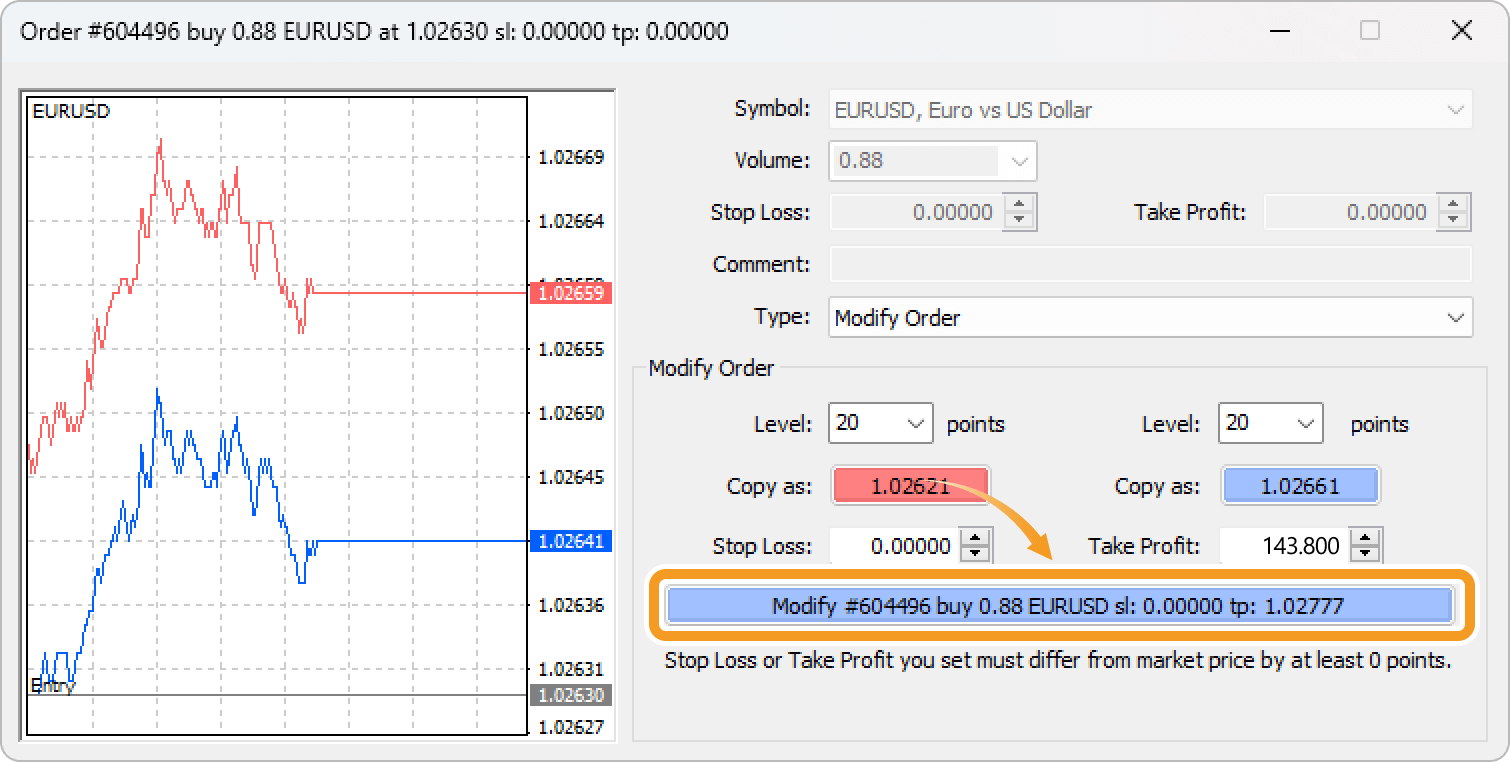Click the gray 1.02630 entry price label
This screenshot has width=1510, height=762.
569,695
